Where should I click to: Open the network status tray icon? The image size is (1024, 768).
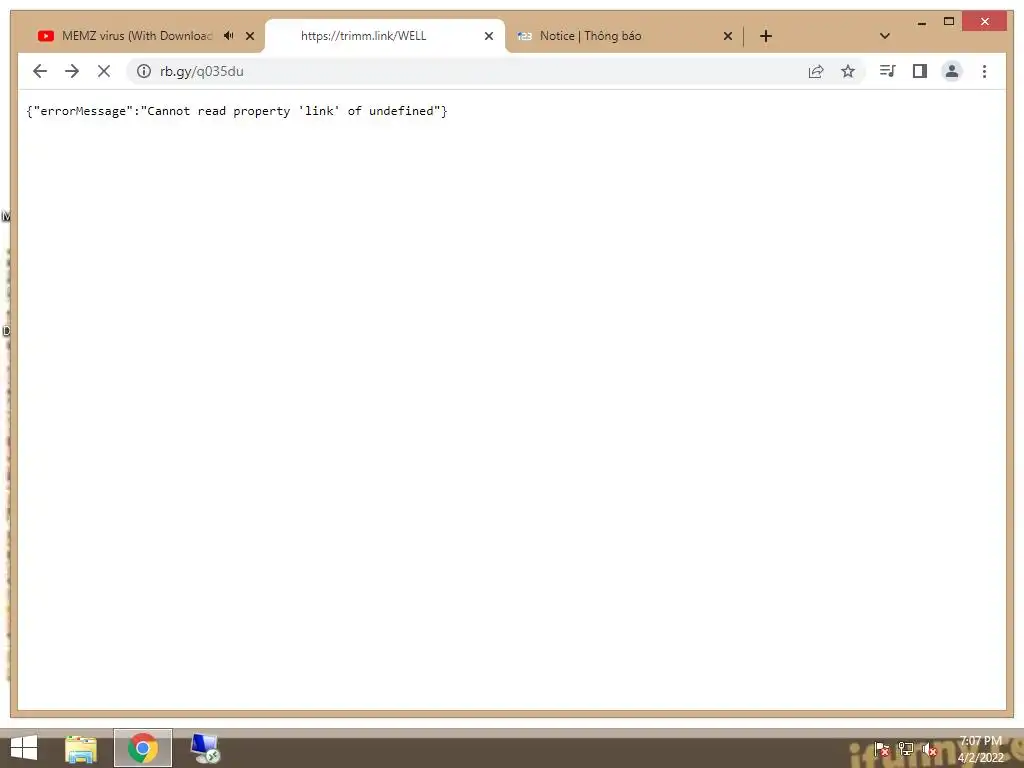point(906,749)
